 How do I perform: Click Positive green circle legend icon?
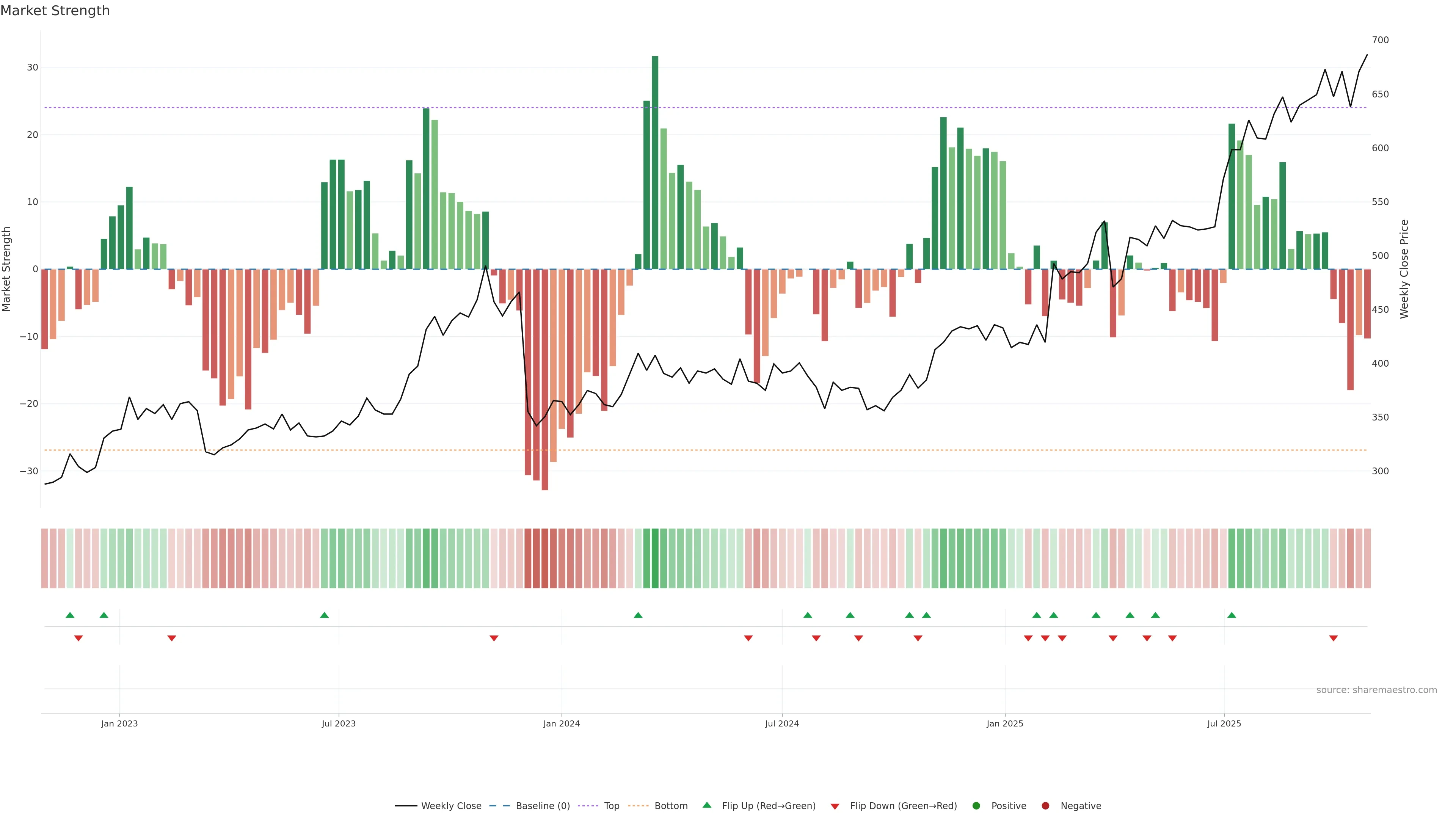(976, 806)
